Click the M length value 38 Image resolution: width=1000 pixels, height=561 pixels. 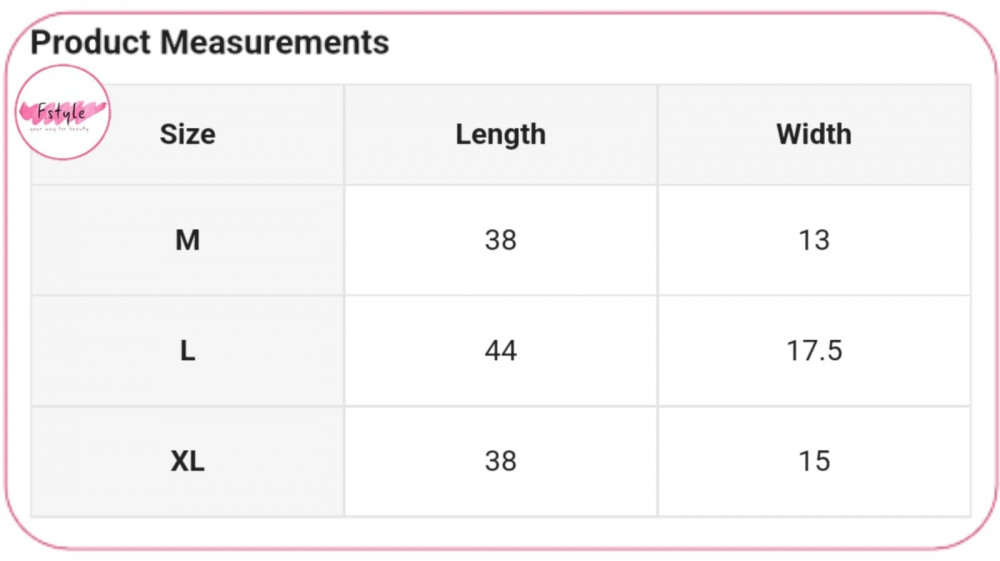(501, 240)
